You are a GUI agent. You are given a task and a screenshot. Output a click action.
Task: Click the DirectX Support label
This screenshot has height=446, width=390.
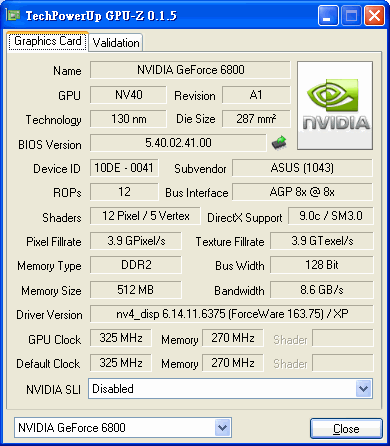pos(245,218)
